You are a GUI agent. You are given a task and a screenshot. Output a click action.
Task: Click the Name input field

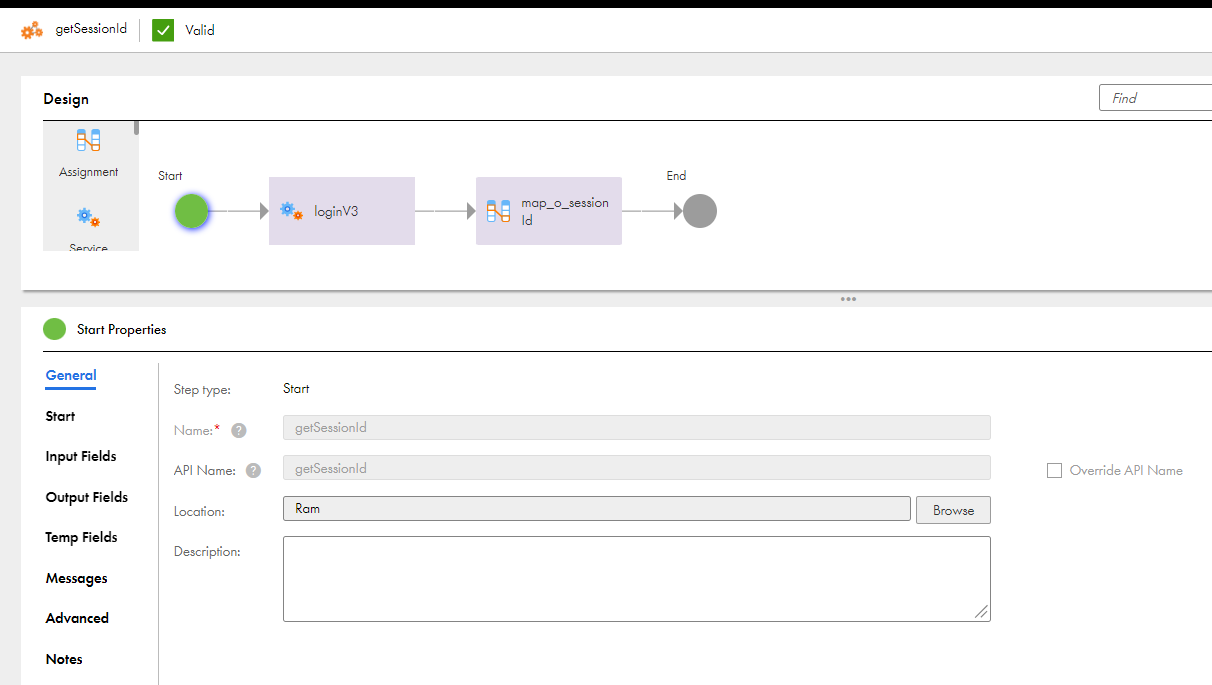coord(637,428)
